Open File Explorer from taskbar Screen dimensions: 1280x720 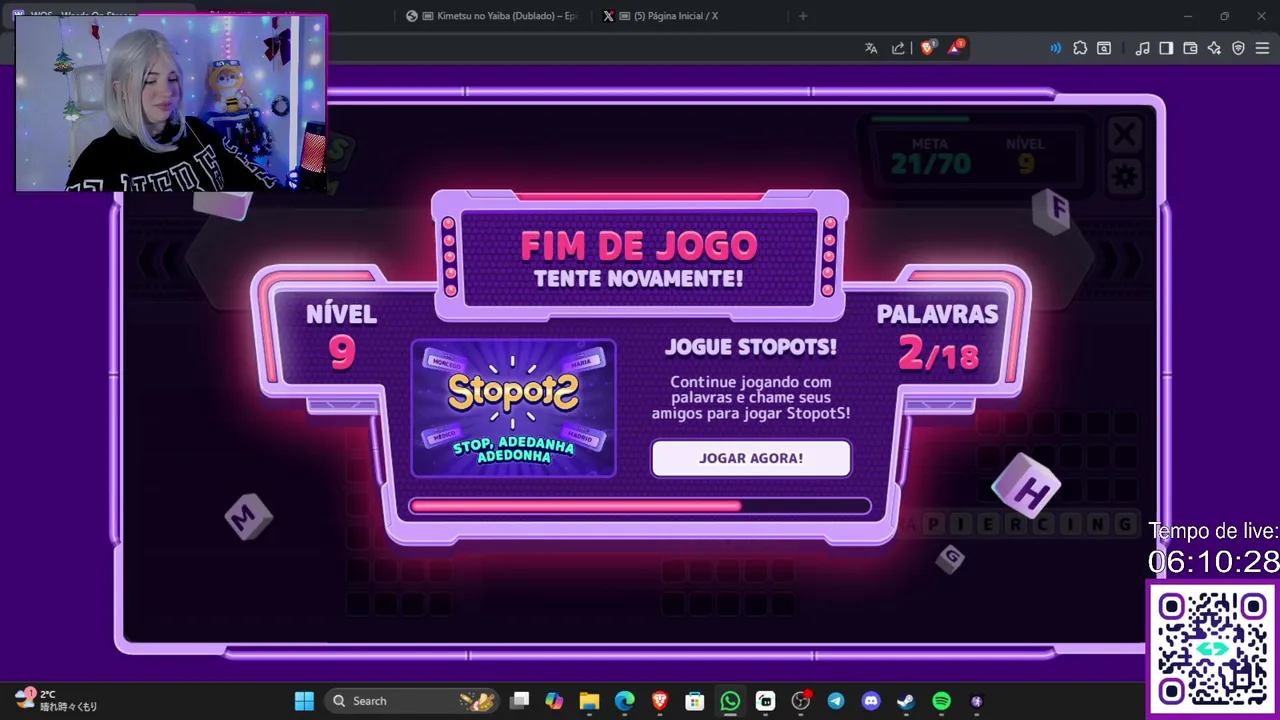pos(589,701)
